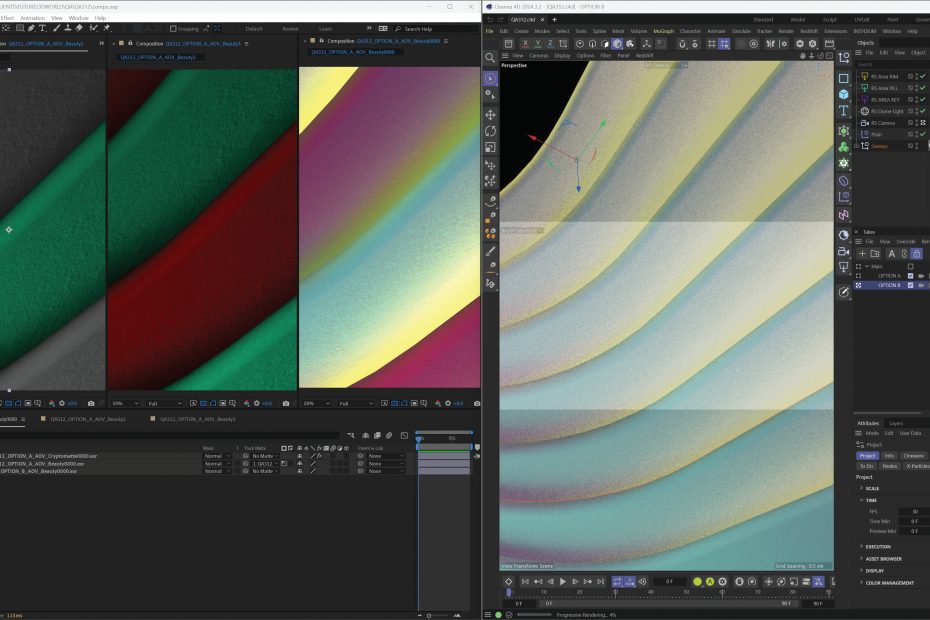Click the FPS value field in Attributes

[914, 511]
